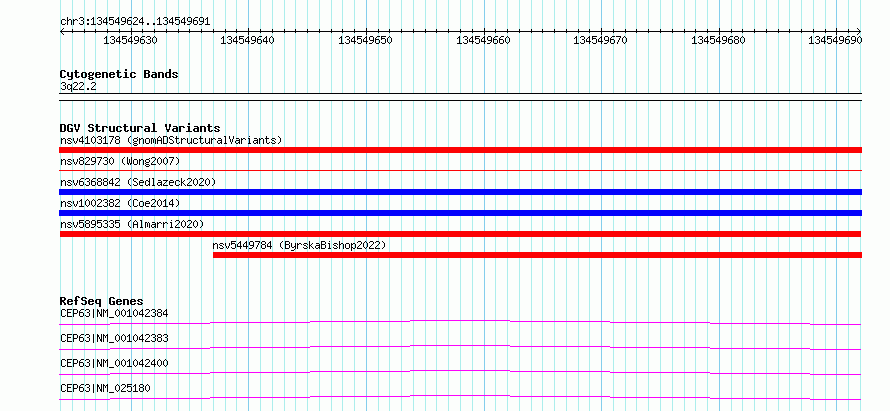Click the 3q22.2 cytogenetic band line
This screenshot has width=890, height=411.
pos(460,97)
